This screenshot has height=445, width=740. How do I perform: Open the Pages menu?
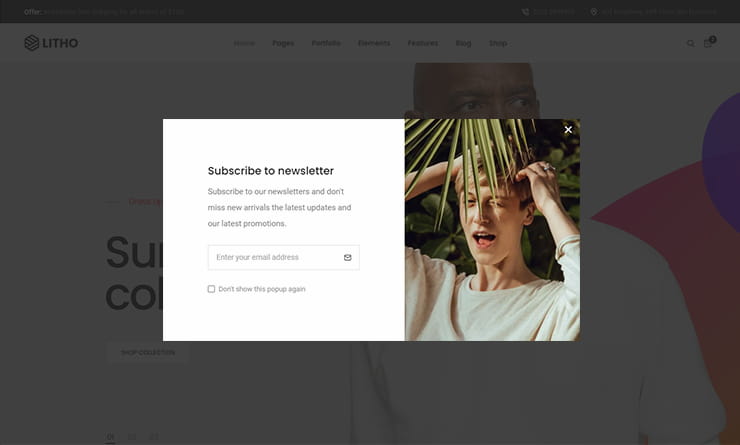point(283,43)
